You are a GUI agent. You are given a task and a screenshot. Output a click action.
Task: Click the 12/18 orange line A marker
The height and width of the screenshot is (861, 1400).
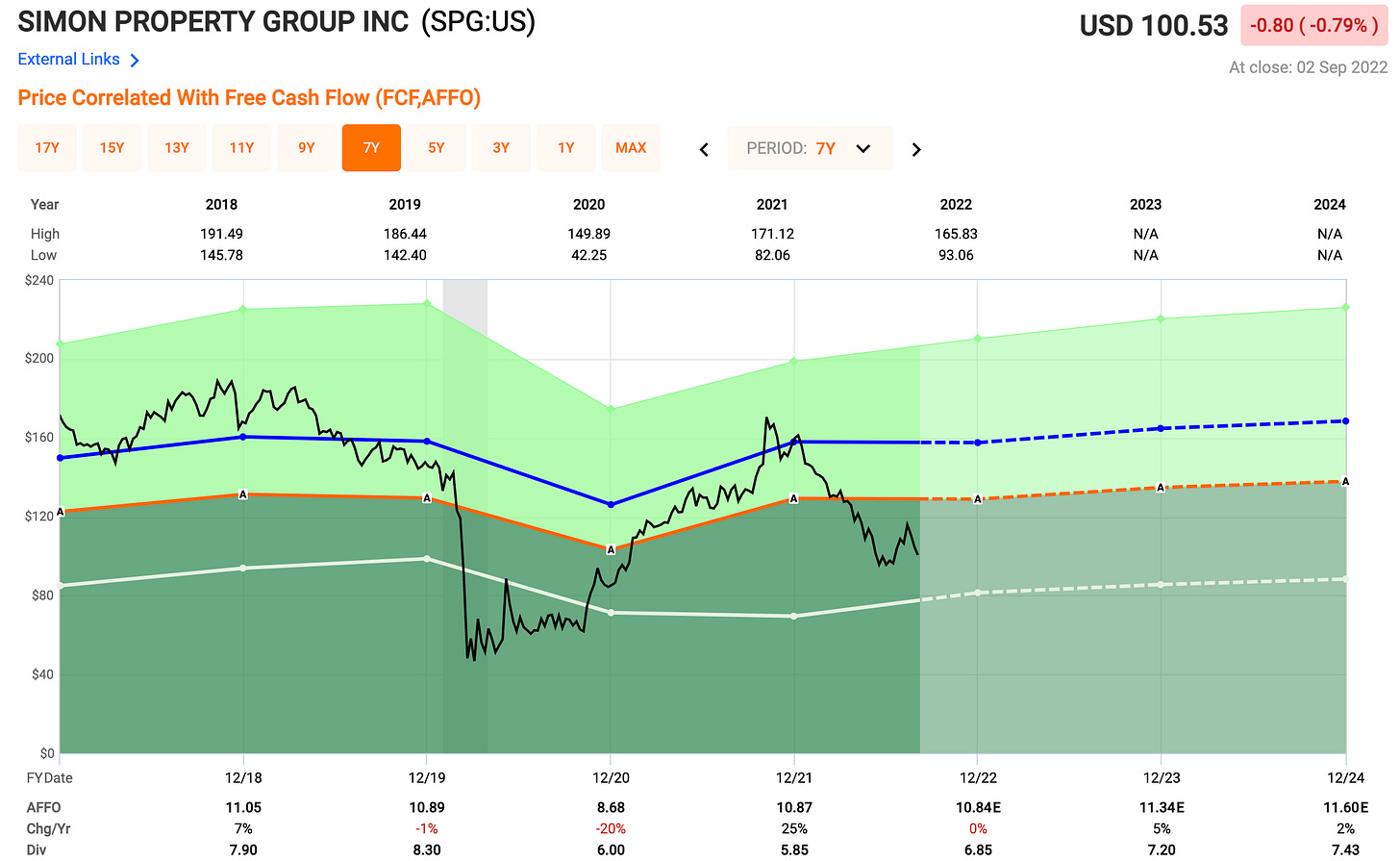(x=243, y=494)
